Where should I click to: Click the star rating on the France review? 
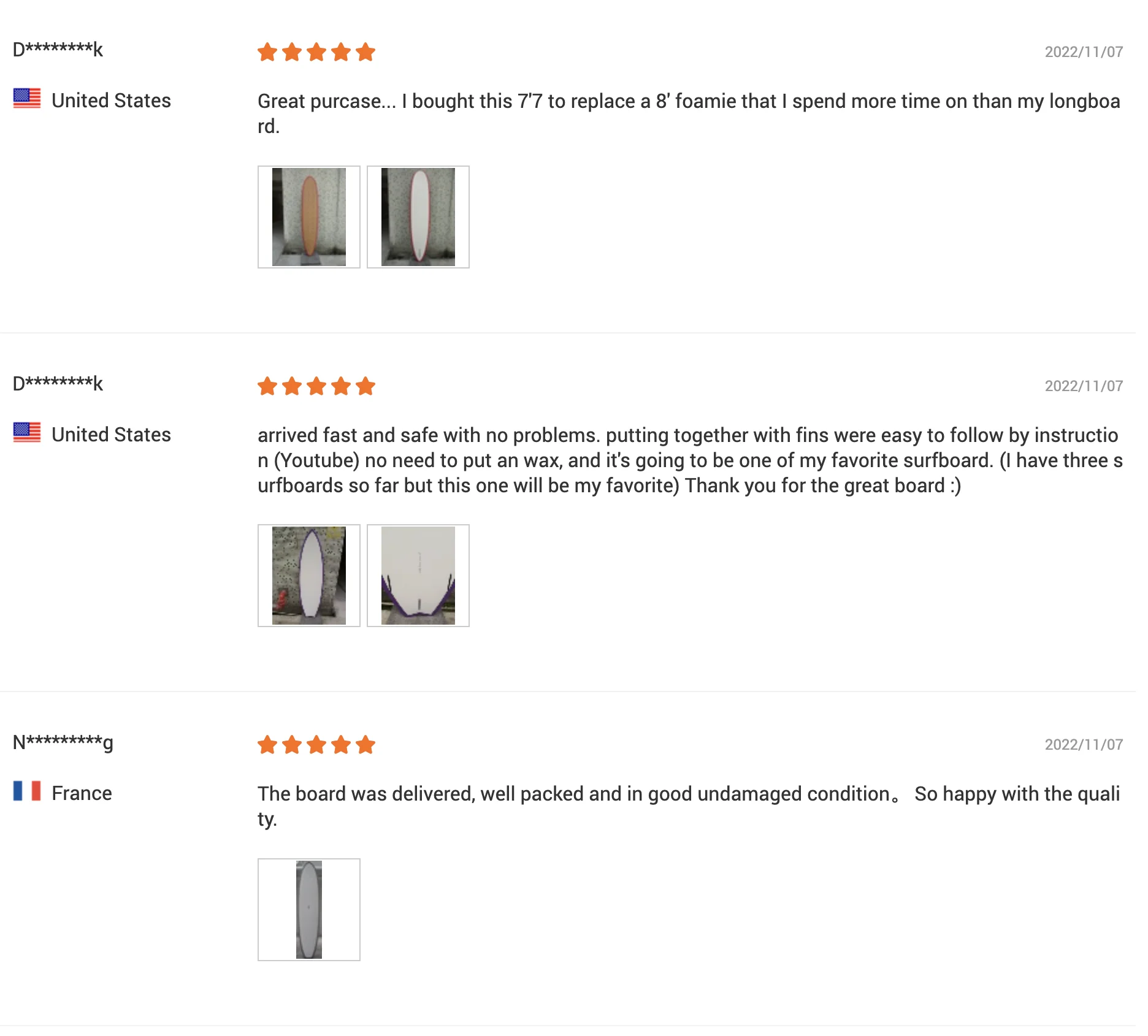[316, 745]
